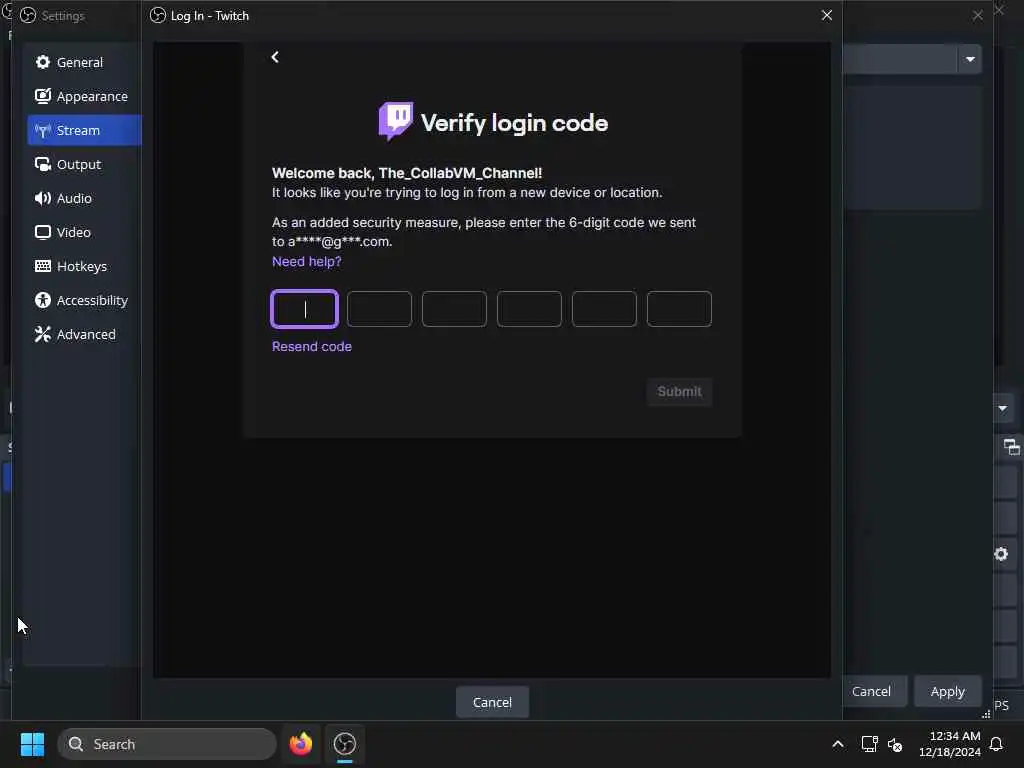This screenshot has height=768, width=1024.
Task: Open Firefox from the taskbar
Action: (301, 744)
